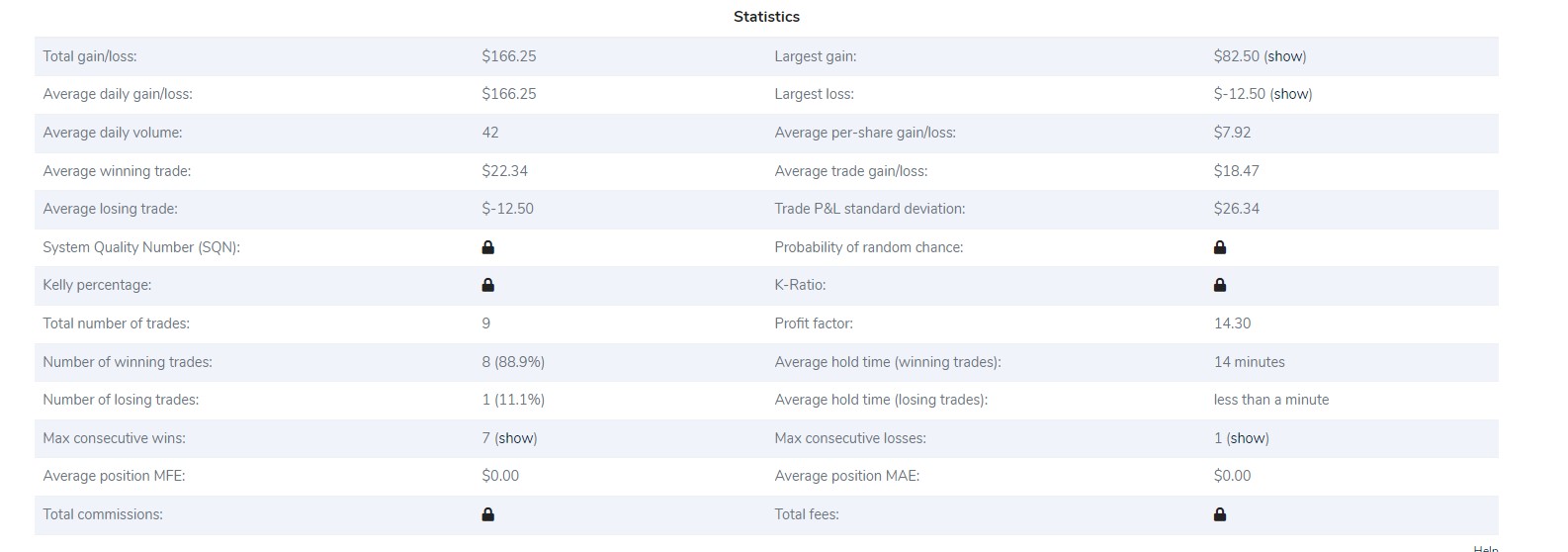Viewport: 1568px width, 552px height.
Task: Click the Profit factor value 14.30
Action: (x=1233, y=323)
